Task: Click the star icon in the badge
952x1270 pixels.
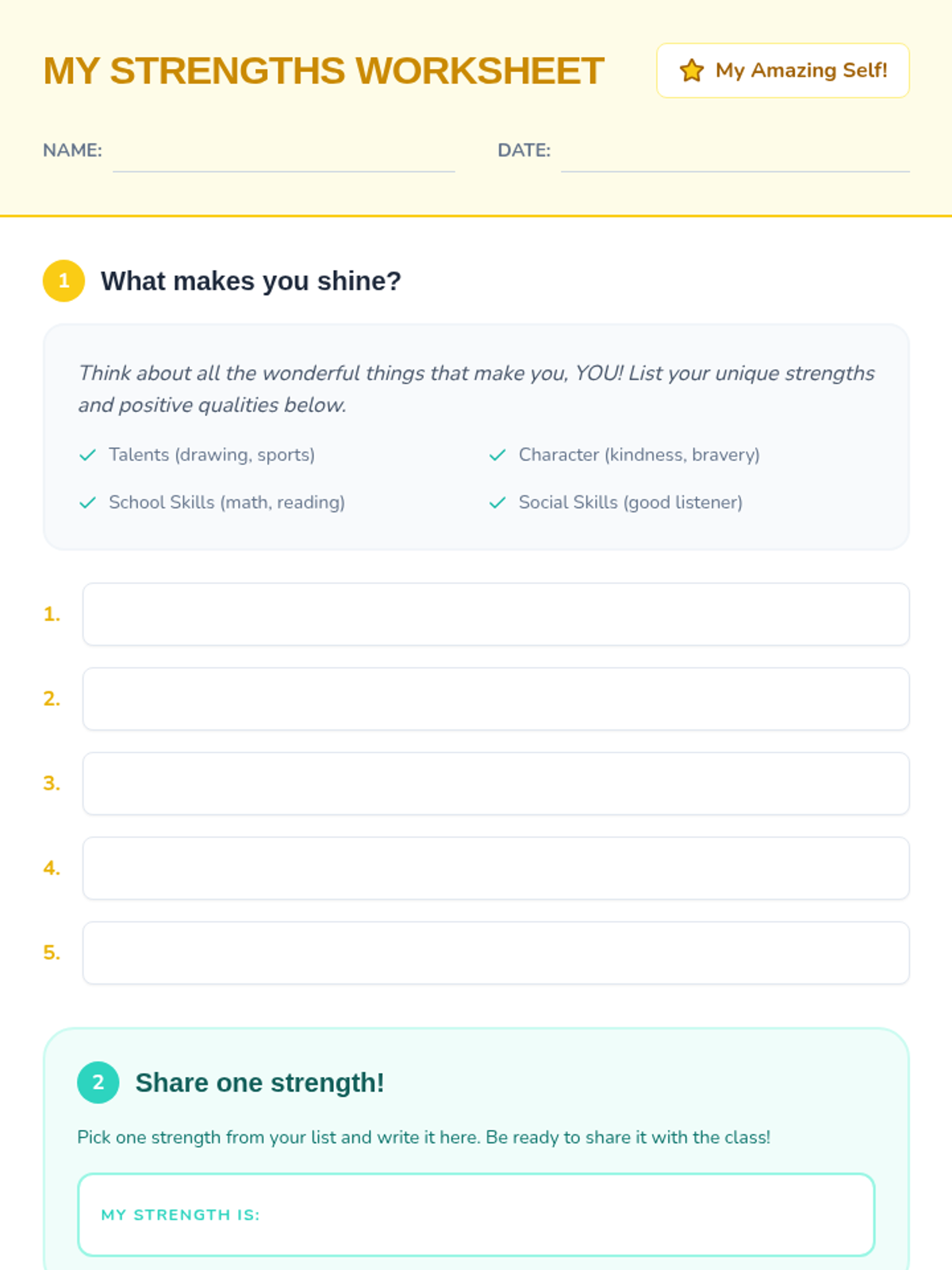Action: [x=691, y=71]
